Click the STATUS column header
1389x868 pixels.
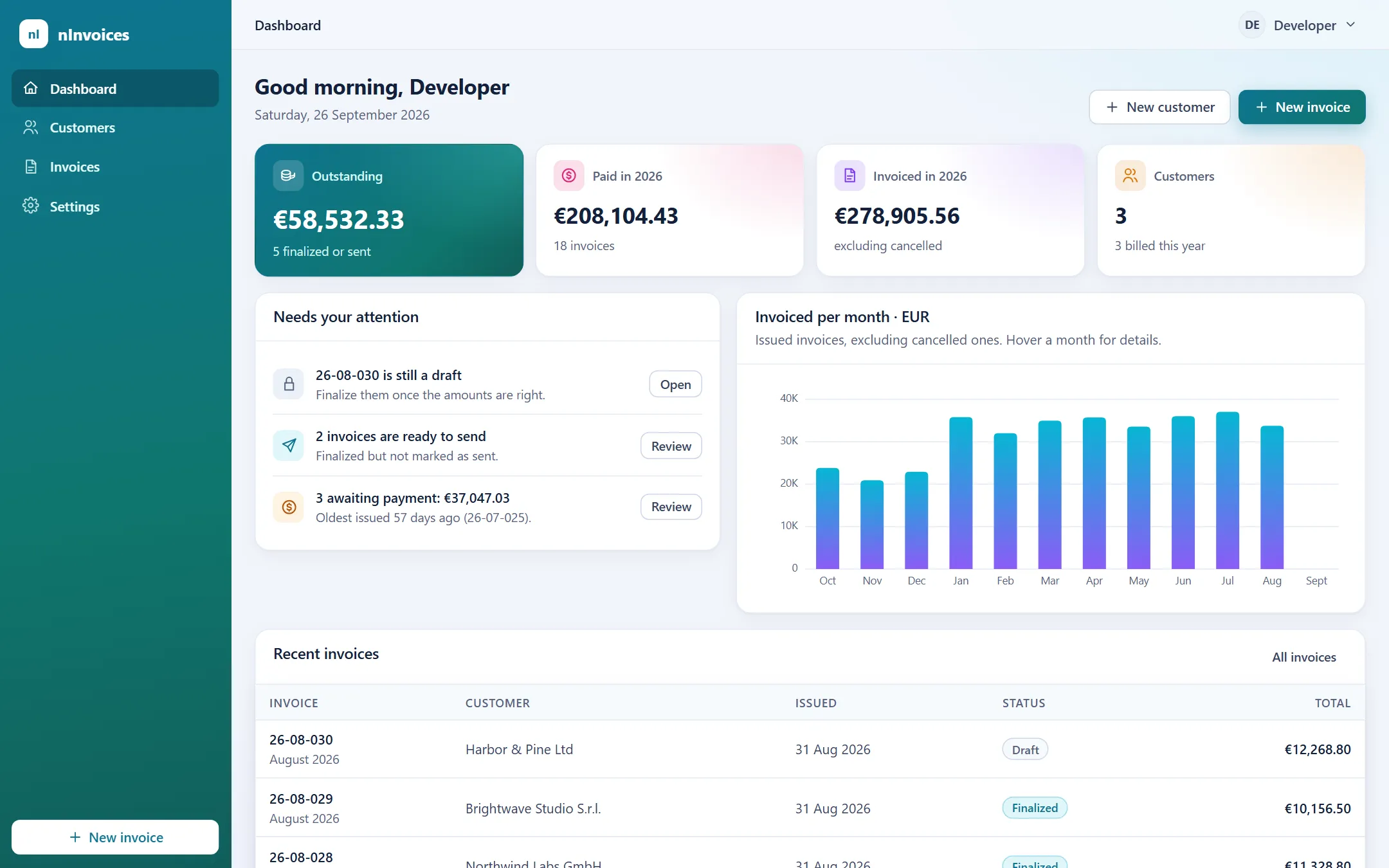1024,703
